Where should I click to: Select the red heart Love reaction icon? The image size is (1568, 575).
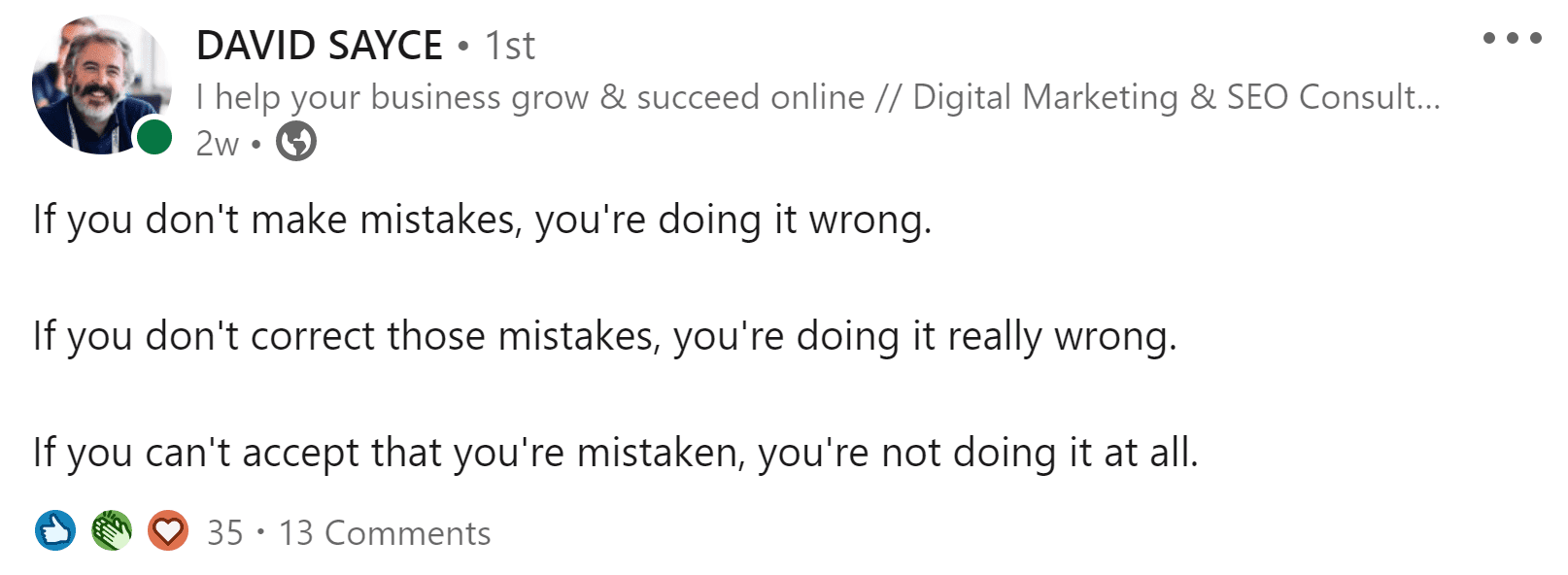pos(168,531)
